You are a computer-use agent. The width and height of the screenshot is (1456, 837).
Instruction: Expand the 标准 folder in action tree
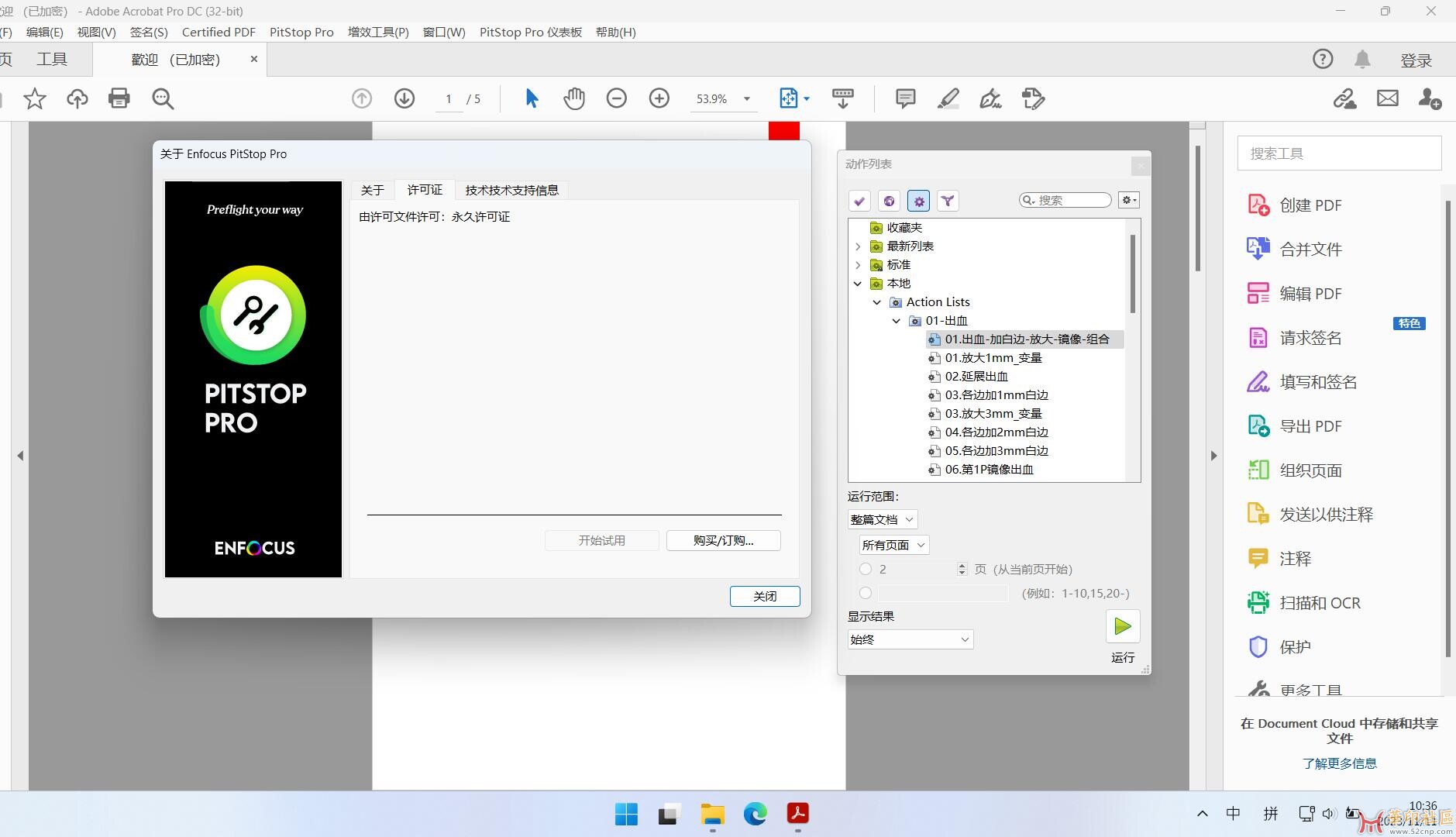pos(858,265)
